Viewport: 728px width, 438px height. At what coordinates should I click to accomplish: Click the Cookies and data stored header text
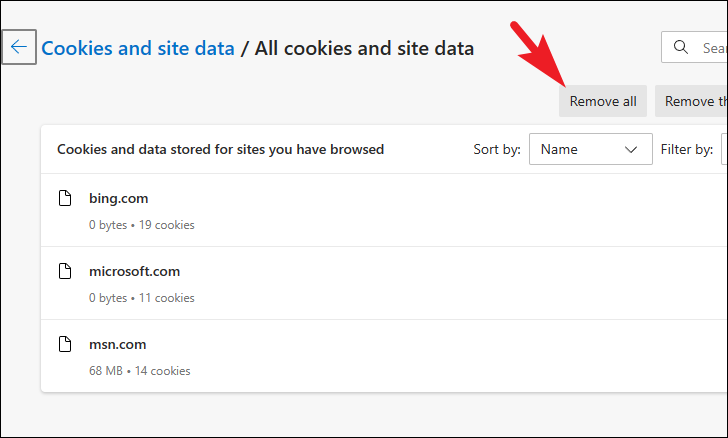point(221,150)
